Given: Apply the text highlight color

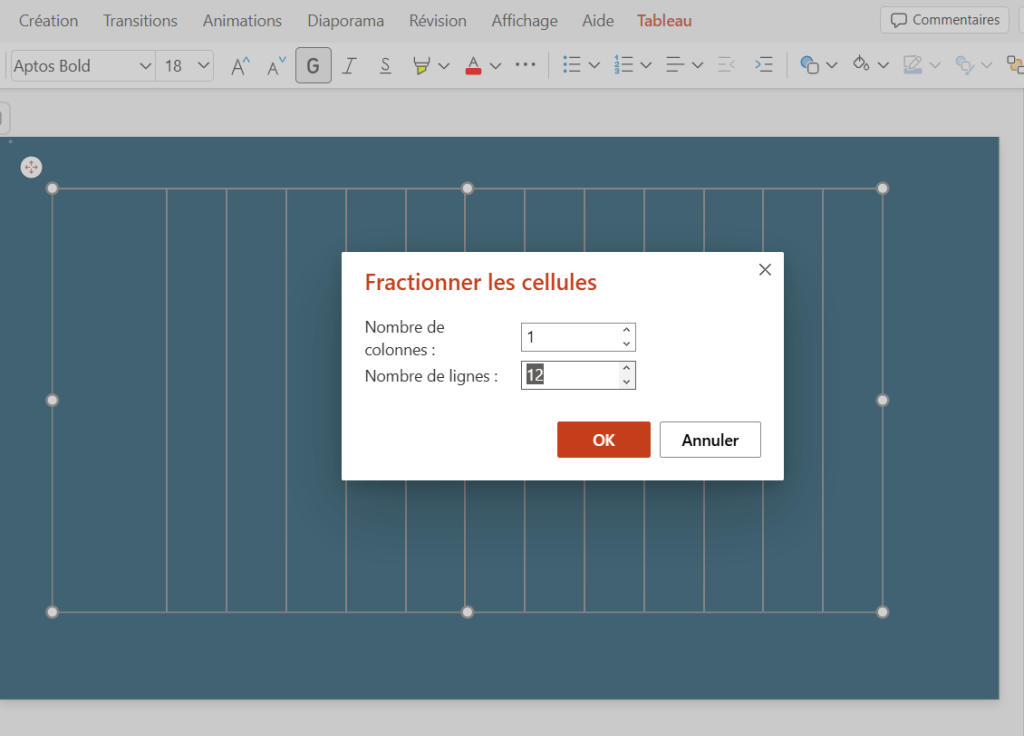Looking at the screenshot, I should (x=421, y=65).
